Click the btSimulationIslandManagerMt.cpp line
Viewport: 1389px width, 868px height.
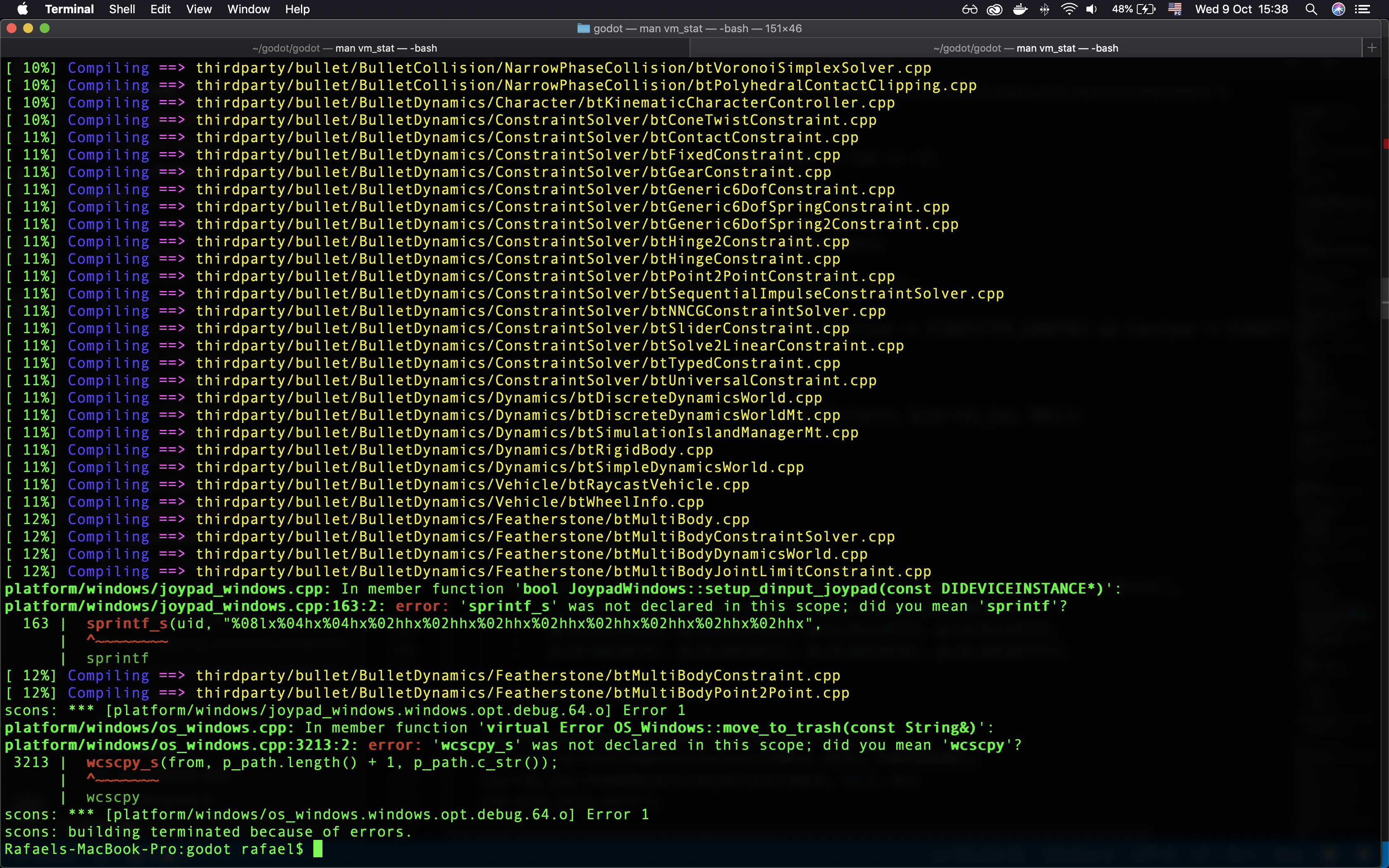(x=432, y=432)
